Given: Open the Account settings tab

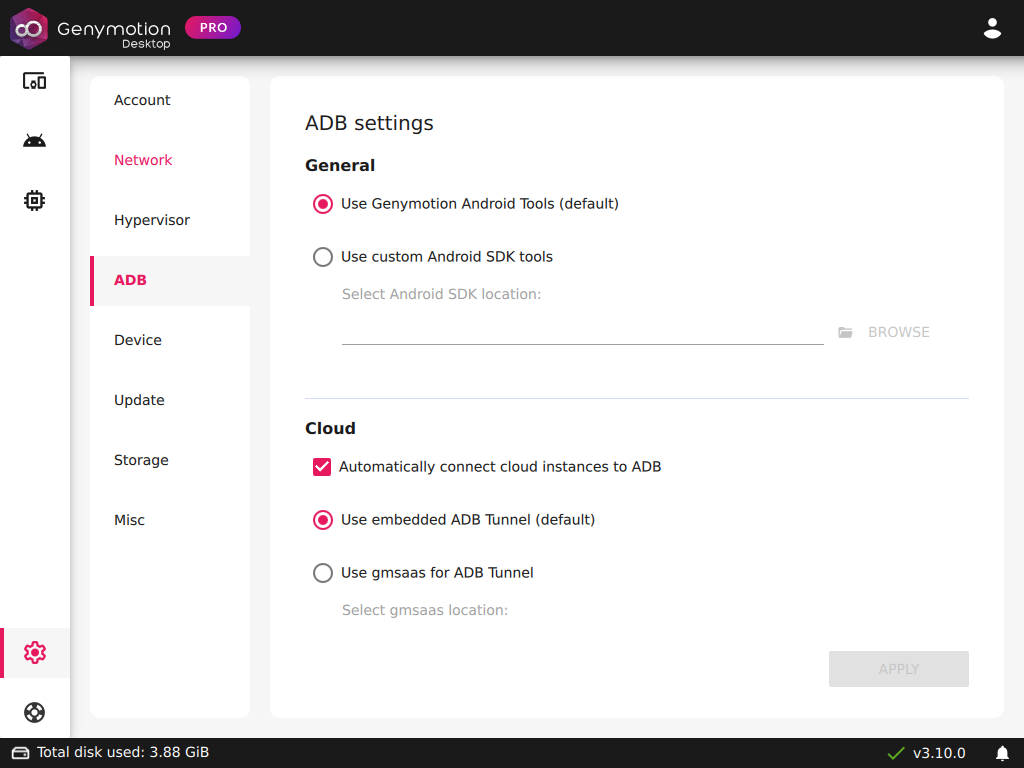Looking at the screenshot, I should pos(170,100).
